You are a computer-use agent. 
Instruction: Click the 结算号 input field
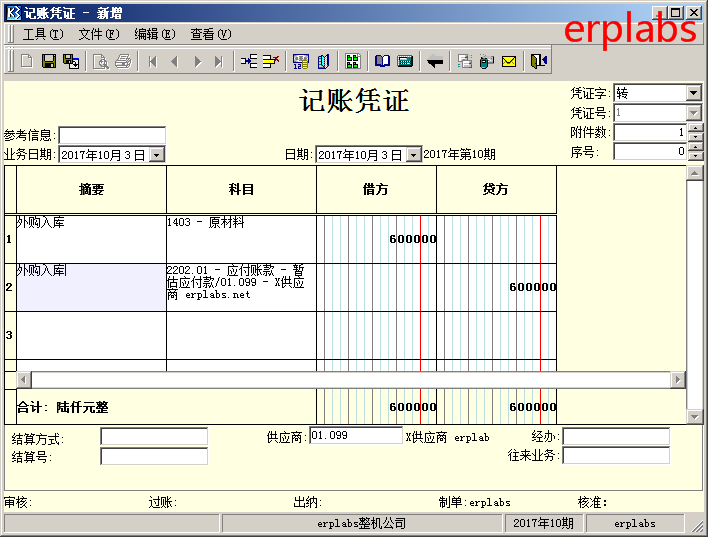154,456
